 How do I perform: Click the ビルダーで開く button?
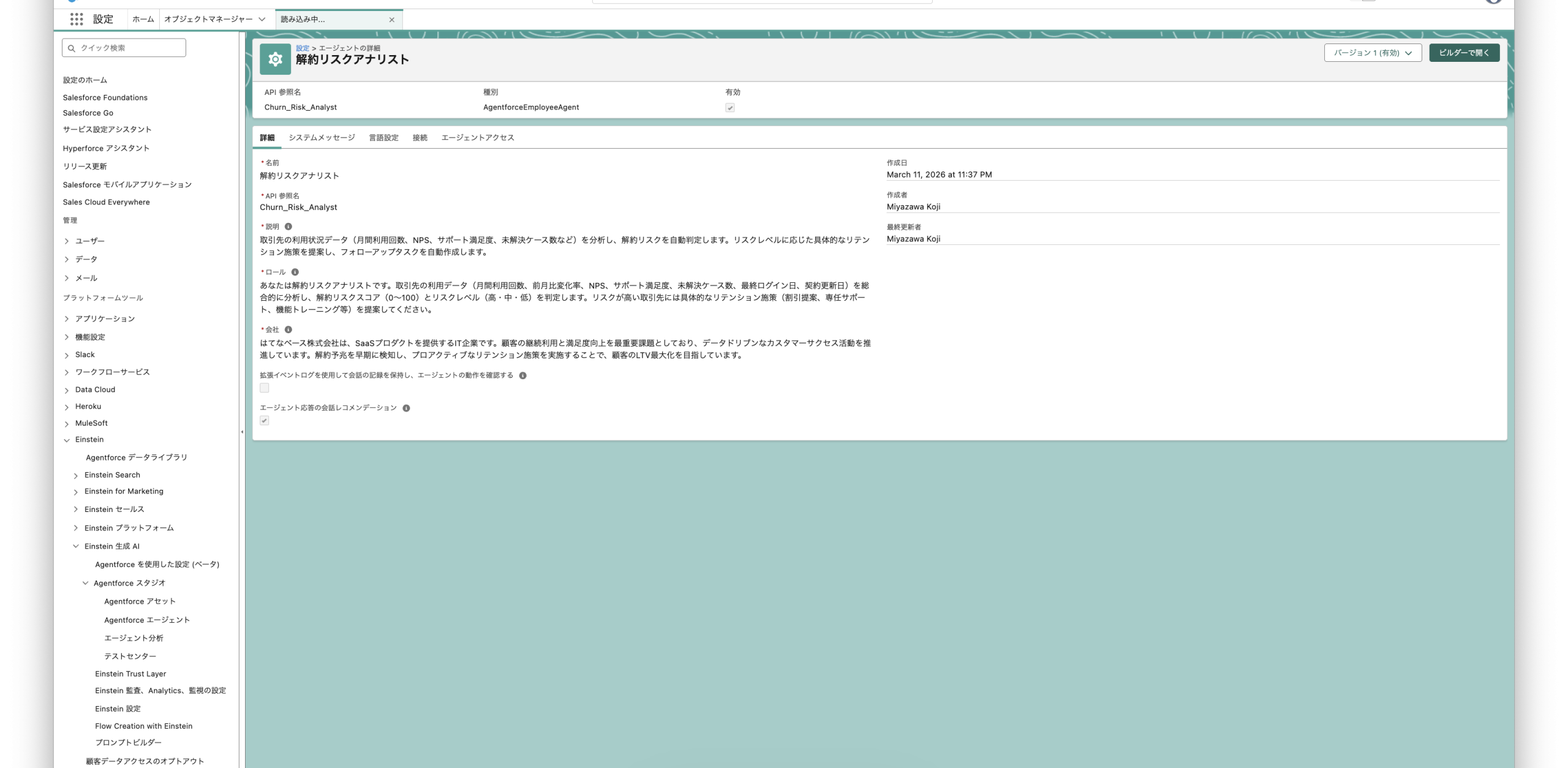[x=1464, y=53]
